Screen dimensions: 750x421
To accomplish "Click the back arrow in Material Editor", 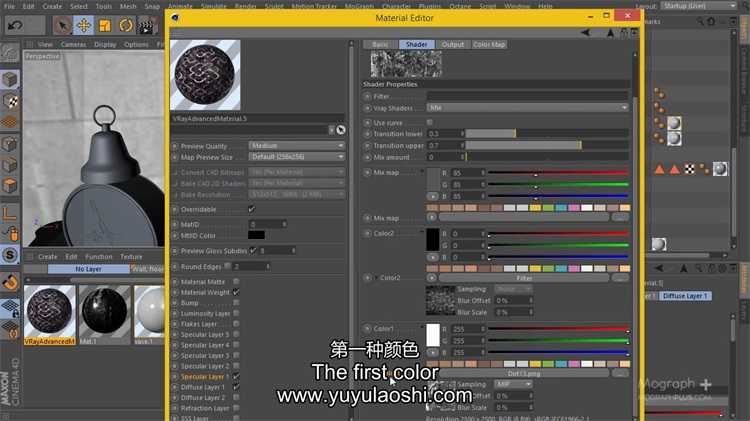I will tap(585, 33).
